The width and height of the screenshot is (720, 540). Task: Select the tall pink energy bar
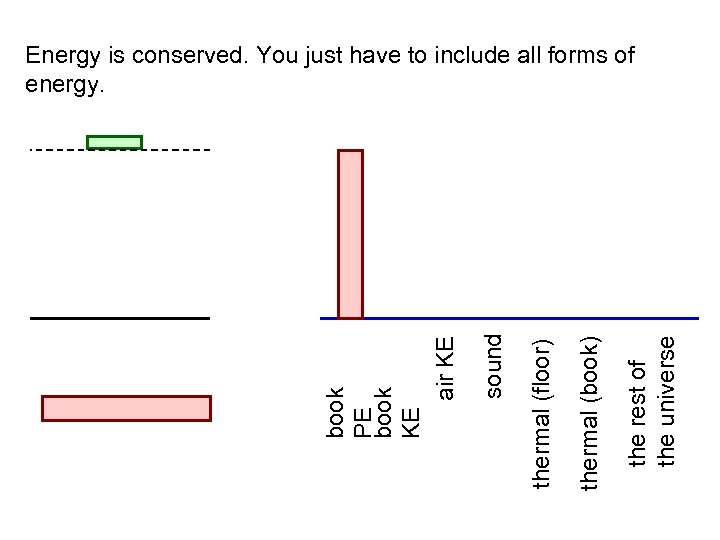350,233
